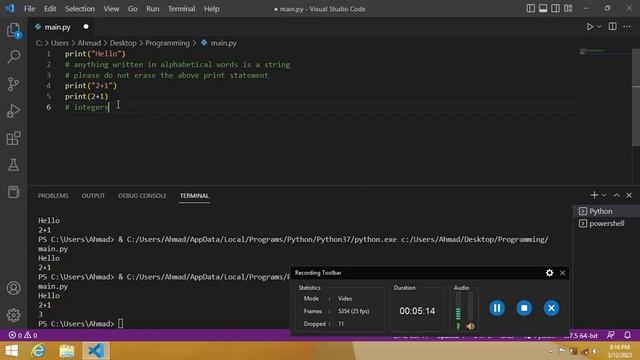Open the notifications bell in status bar

[627, 335]
